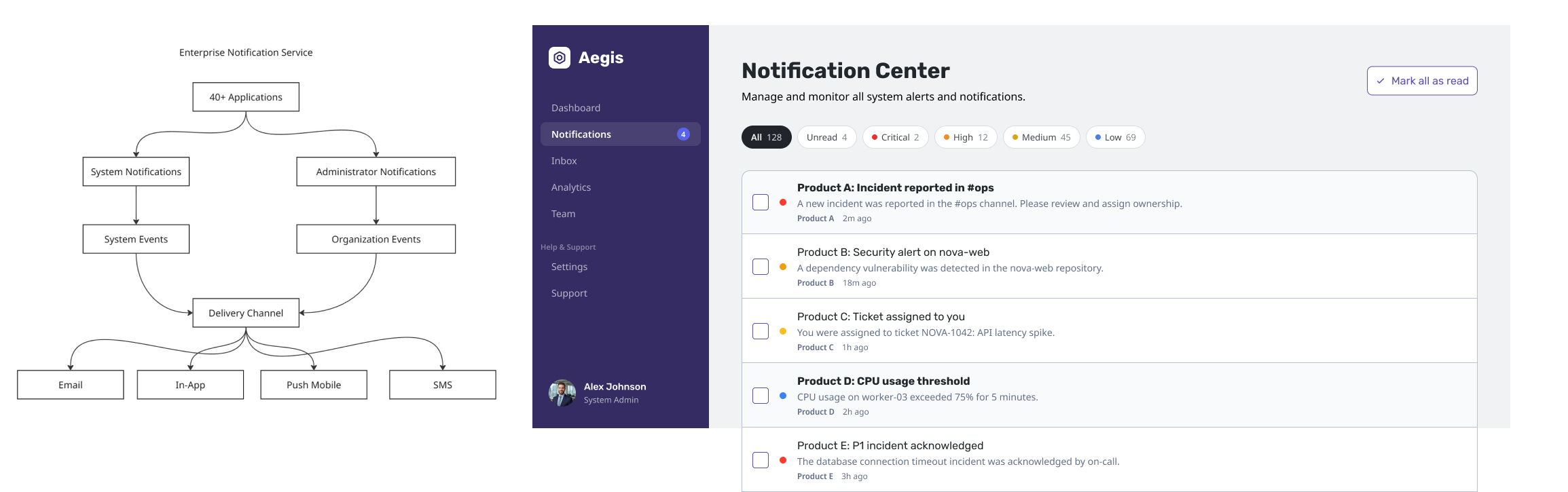Open Support in the sidebar

tap(620, 293)
